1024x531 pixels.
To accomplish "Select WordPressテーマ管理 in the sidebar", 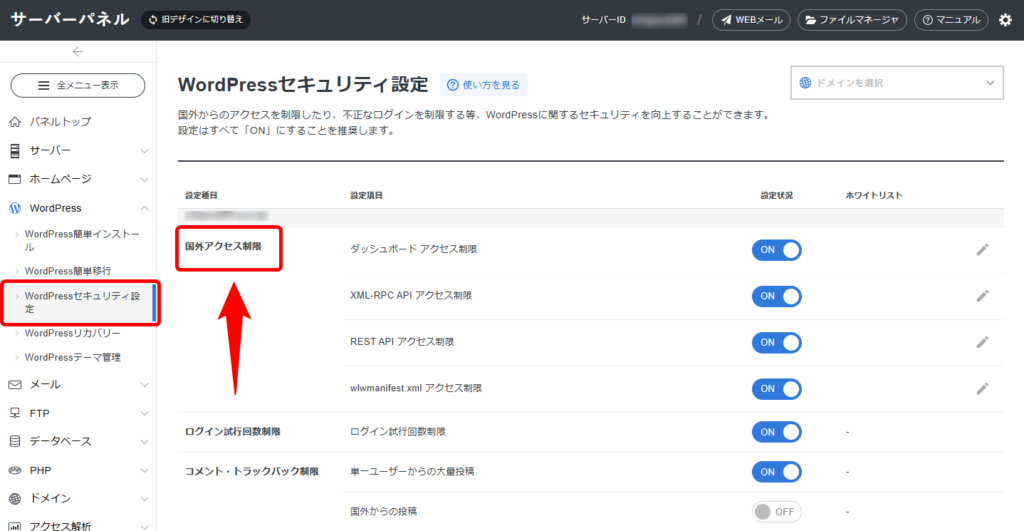I will (78, 357).
